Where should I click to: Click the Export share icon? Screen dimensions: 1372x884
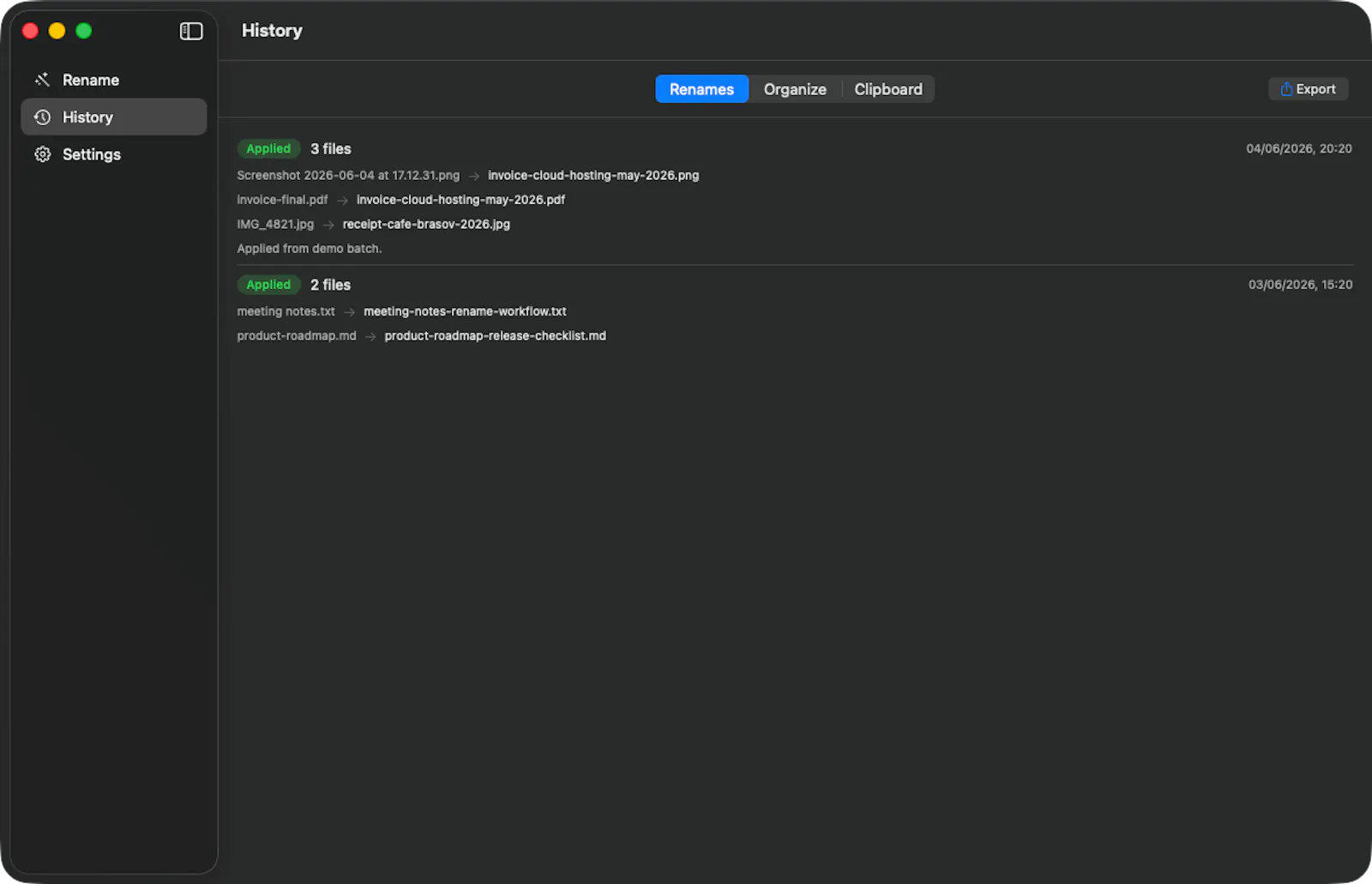1286,89
